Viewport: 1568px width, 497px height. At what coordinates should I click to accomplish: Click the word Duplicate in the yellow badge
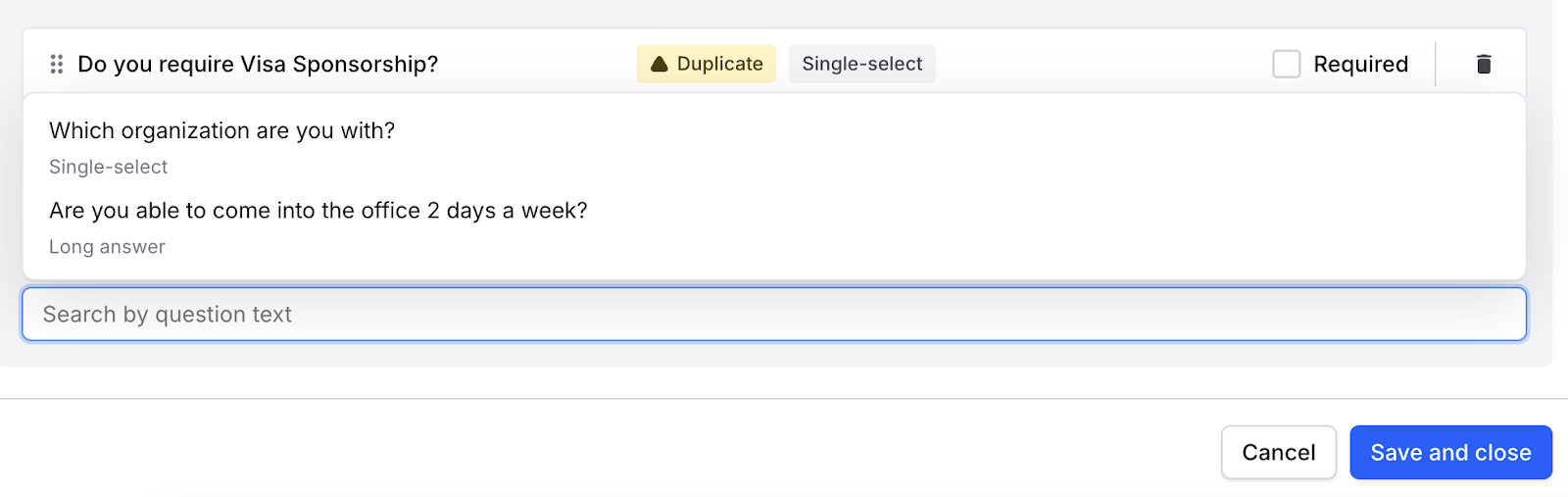[719, 64]
